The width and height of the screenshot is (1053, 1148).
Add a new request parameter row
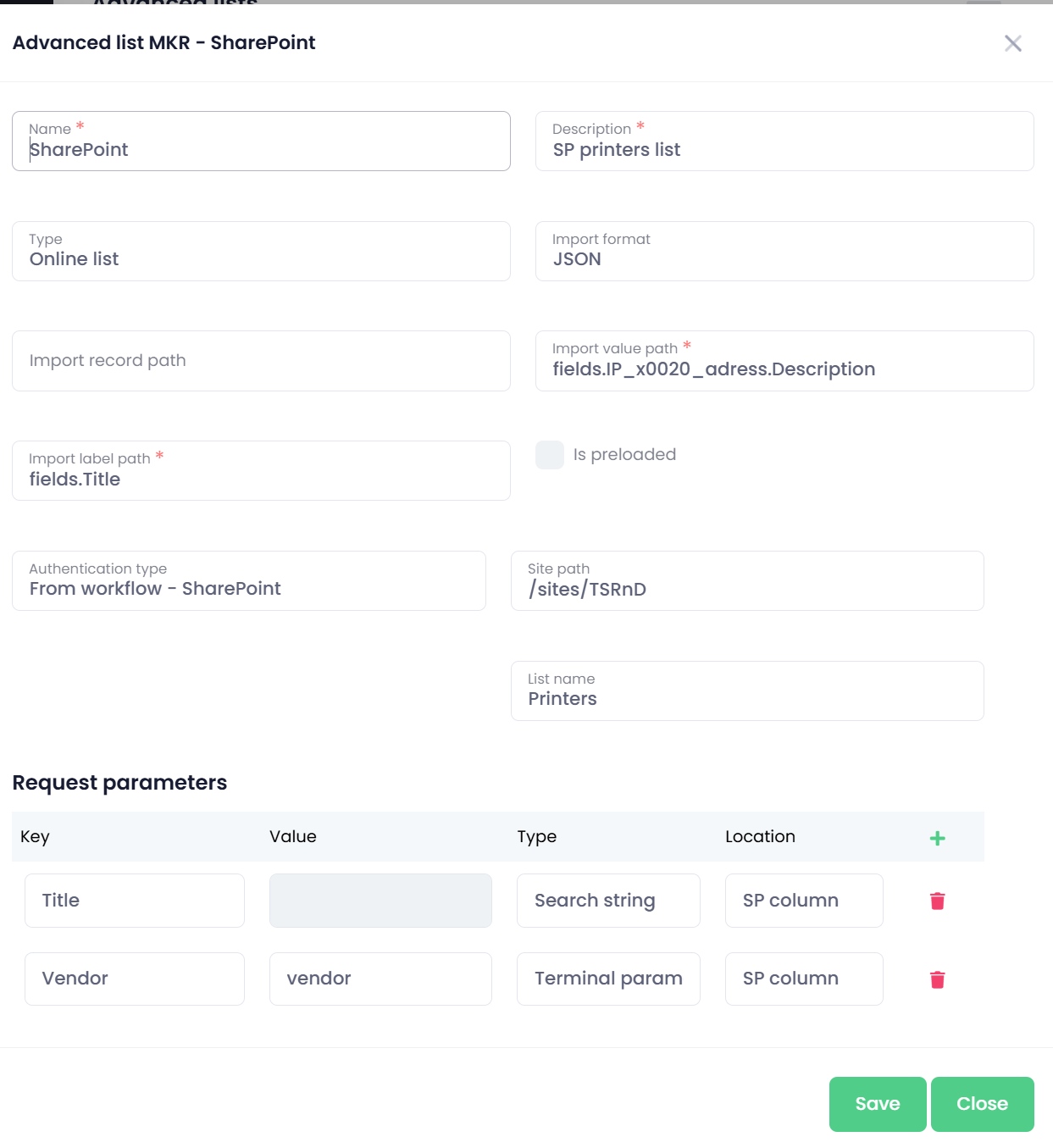pyautogui.click(x=937, y=838)
